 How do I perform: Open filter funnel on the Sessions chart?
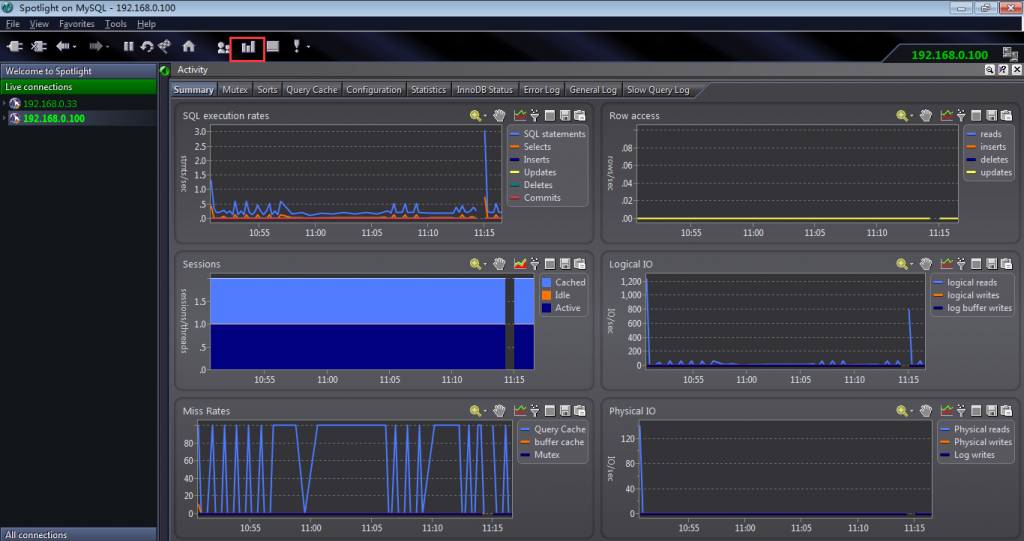pyautogui.click(x=535, y=264)
